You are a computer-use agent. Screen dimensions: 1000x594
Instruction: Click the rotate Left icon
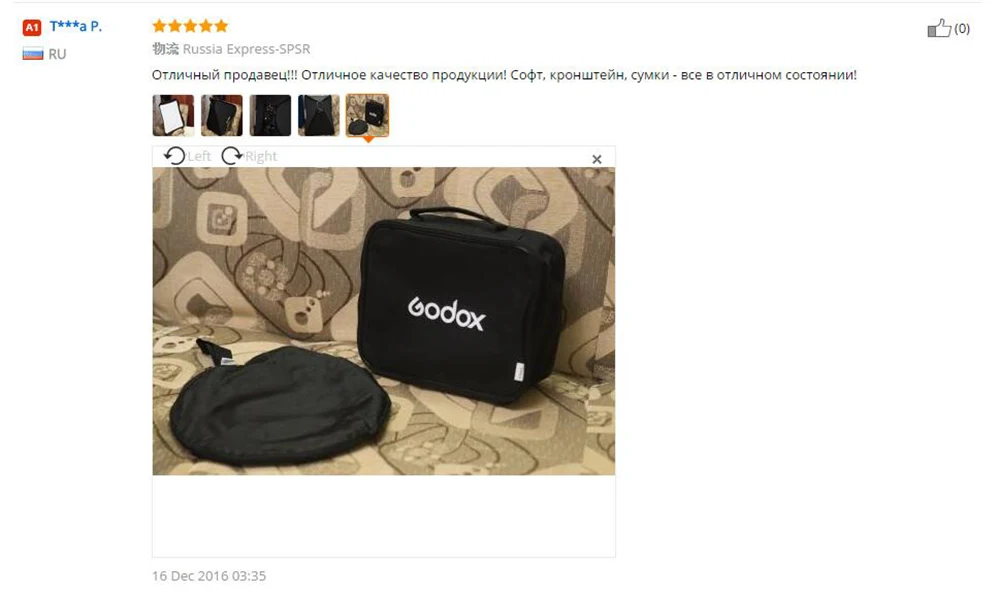(174, 156)
